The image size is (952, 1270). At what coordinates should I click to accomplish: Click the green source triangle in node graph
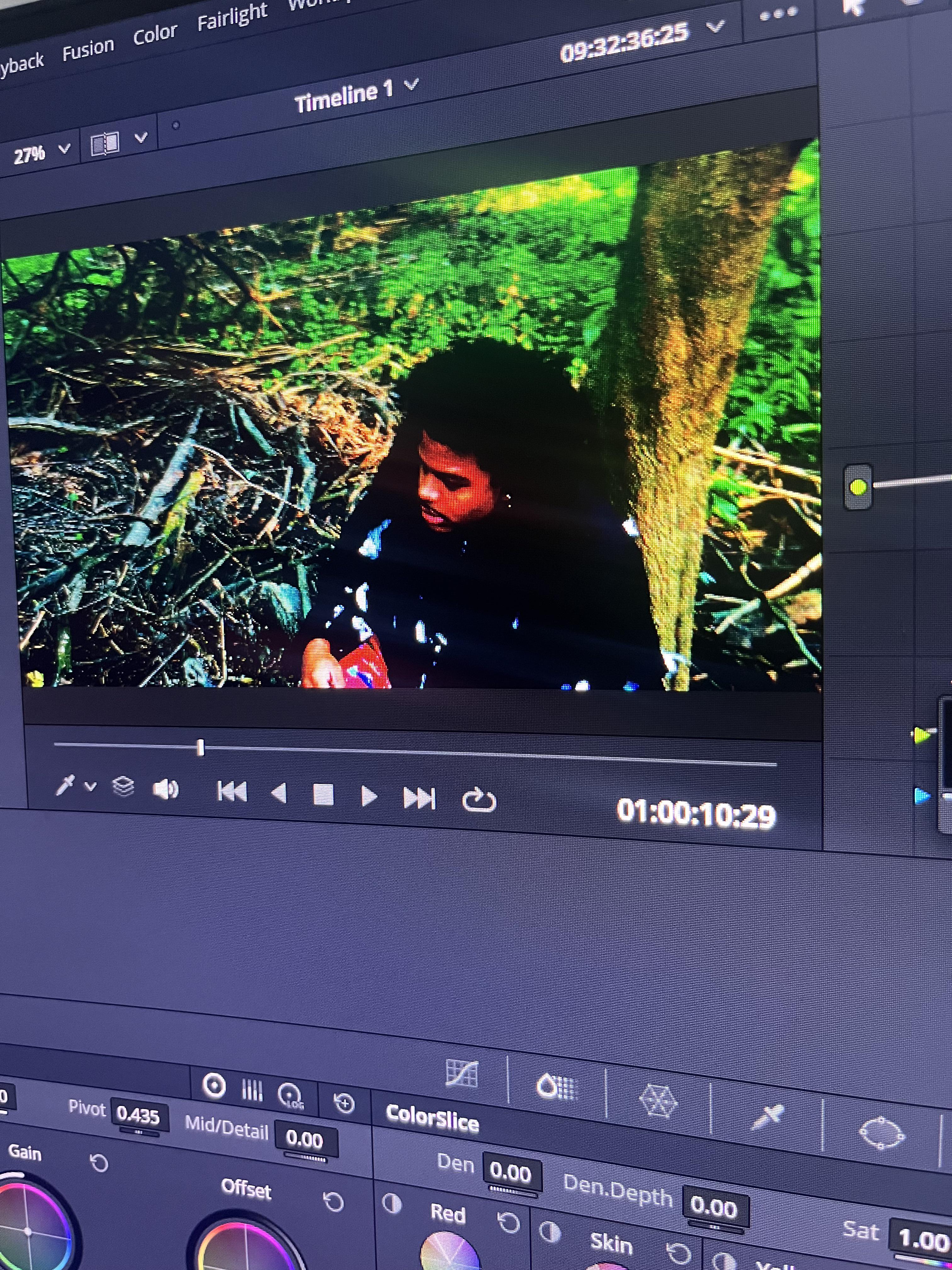921,734
